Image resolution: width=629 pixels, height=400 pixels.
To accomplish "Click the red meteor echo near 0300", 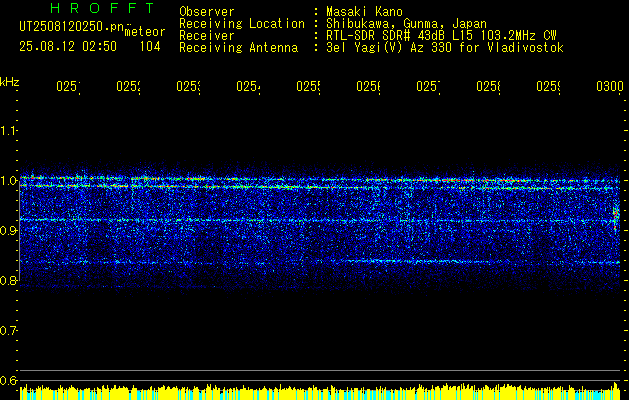I will [x=616, y=217].
